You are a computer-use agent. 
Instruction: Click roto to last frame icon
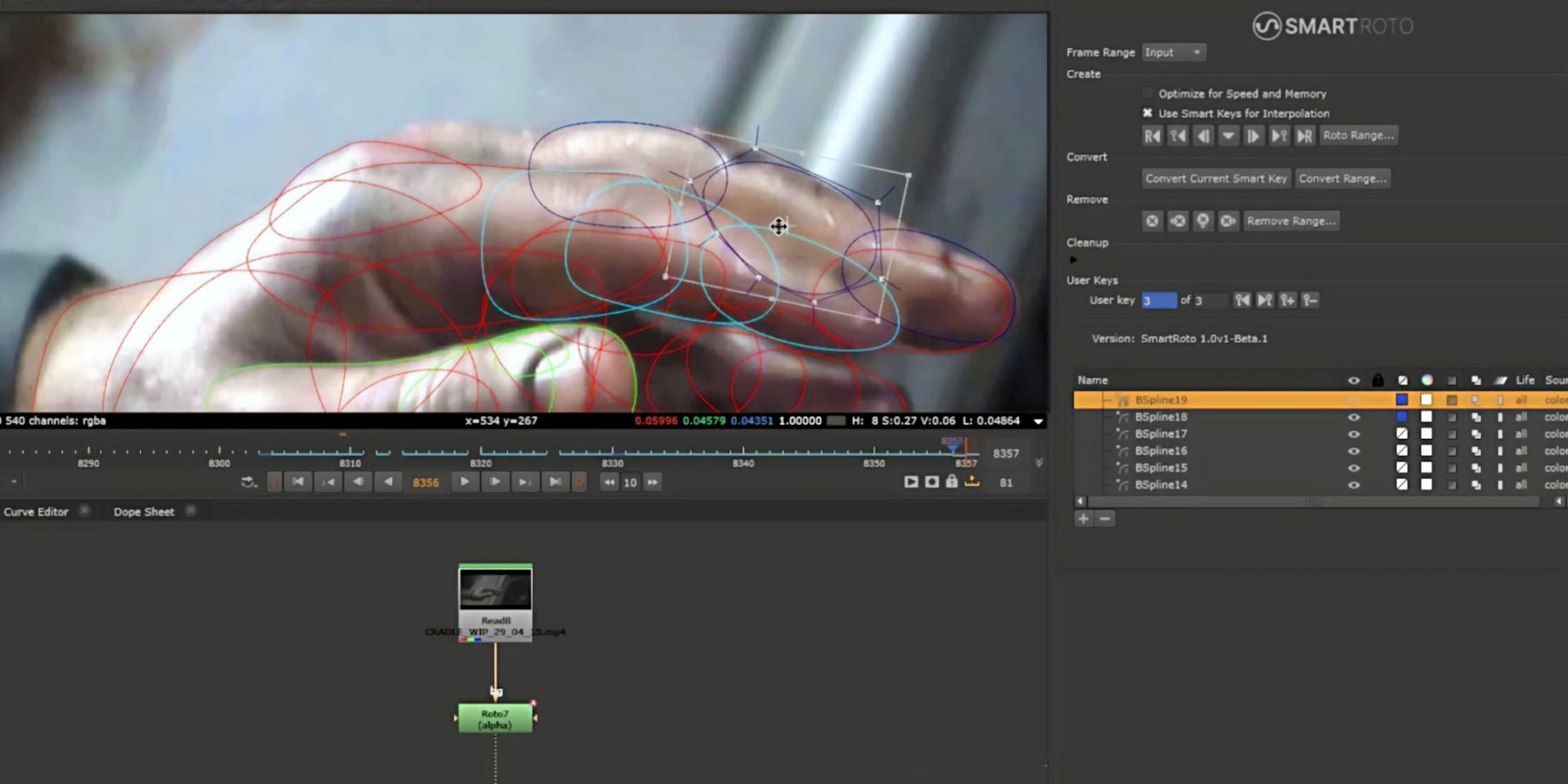[x=1304, y=136]
